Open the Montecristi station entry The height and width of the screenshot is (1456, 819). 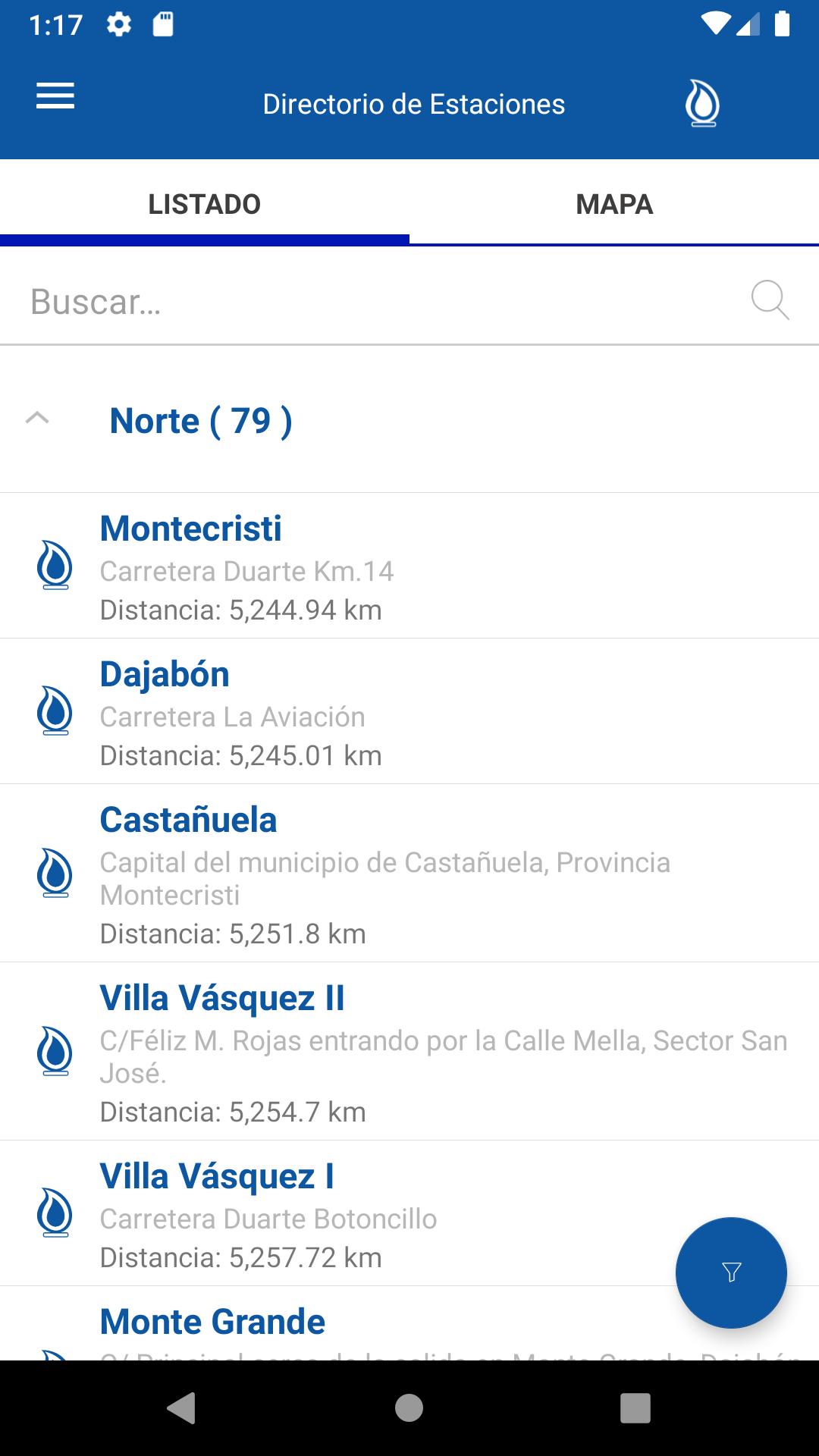point(409,566)
